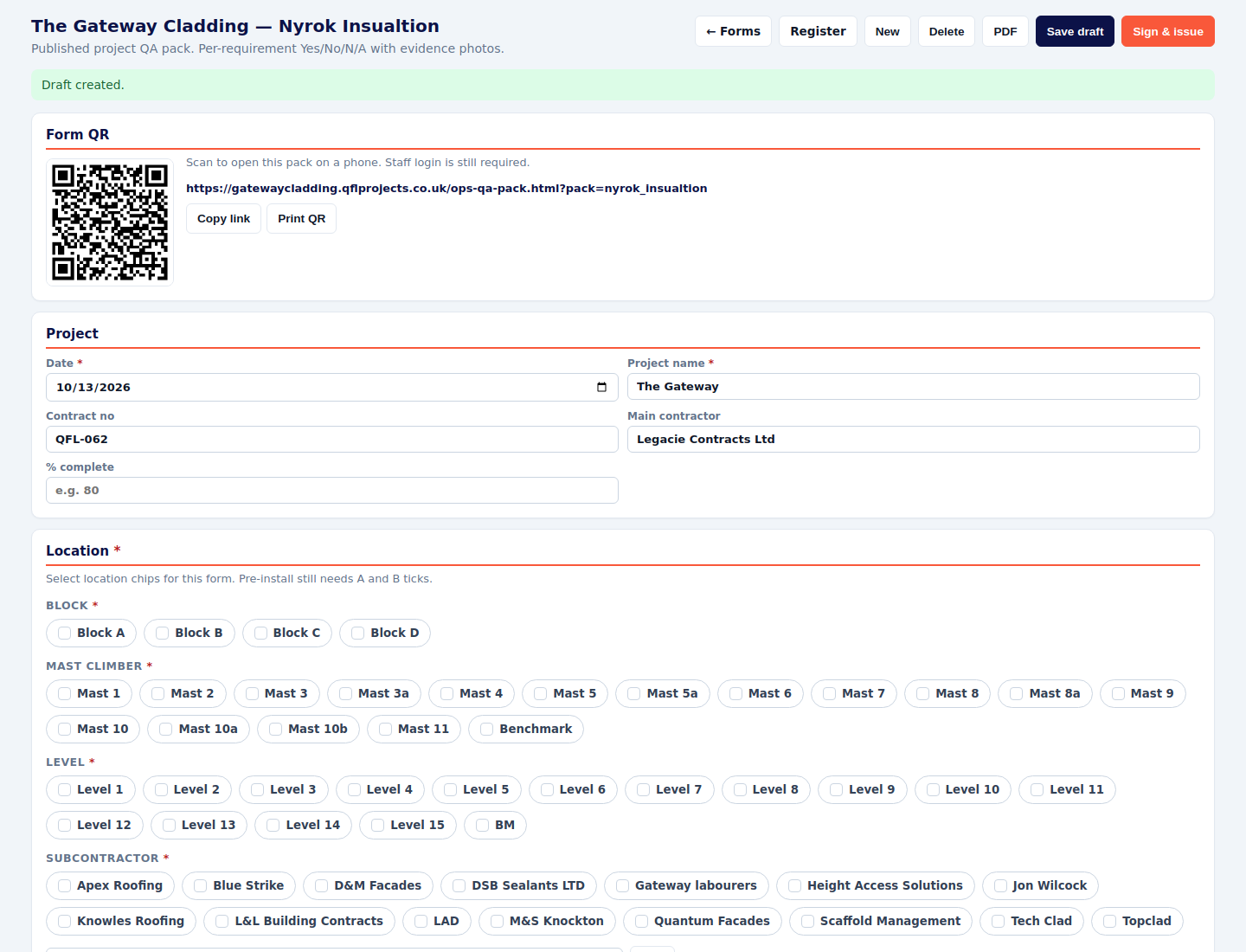Export the pack as PDF
The width and height of the screenshot is (1246, 952).
click(1005, 31)
